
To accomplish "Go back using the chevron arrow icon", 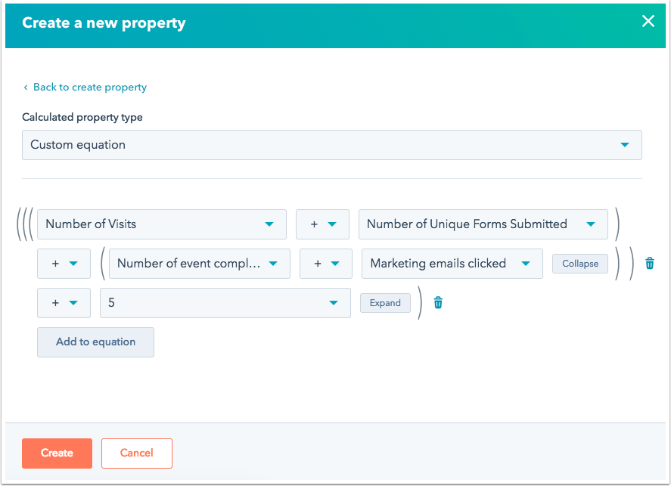I will (26, 88).
